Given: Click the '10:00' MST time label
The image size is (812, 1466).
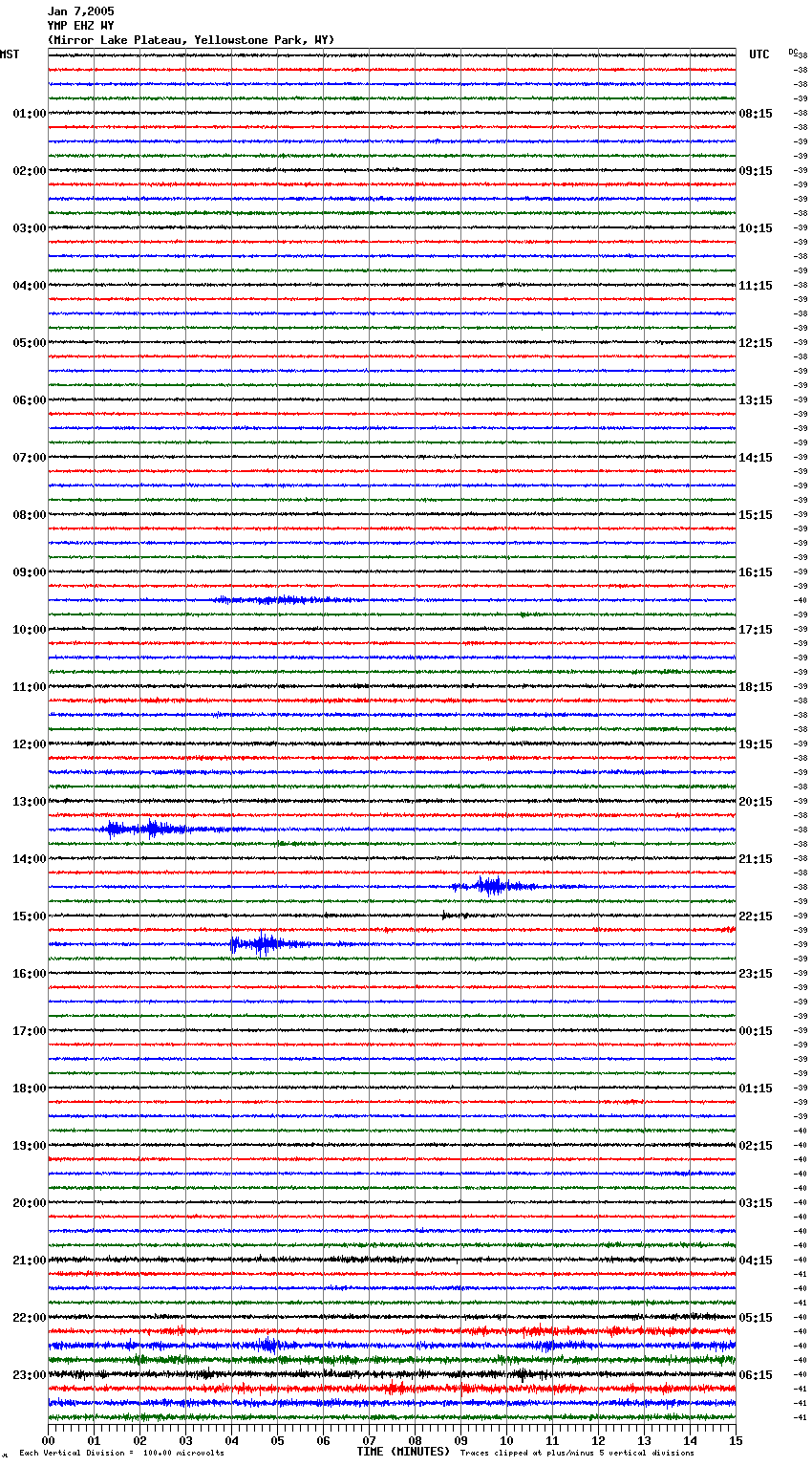Looking at the screenshot, I should (30, 630).
